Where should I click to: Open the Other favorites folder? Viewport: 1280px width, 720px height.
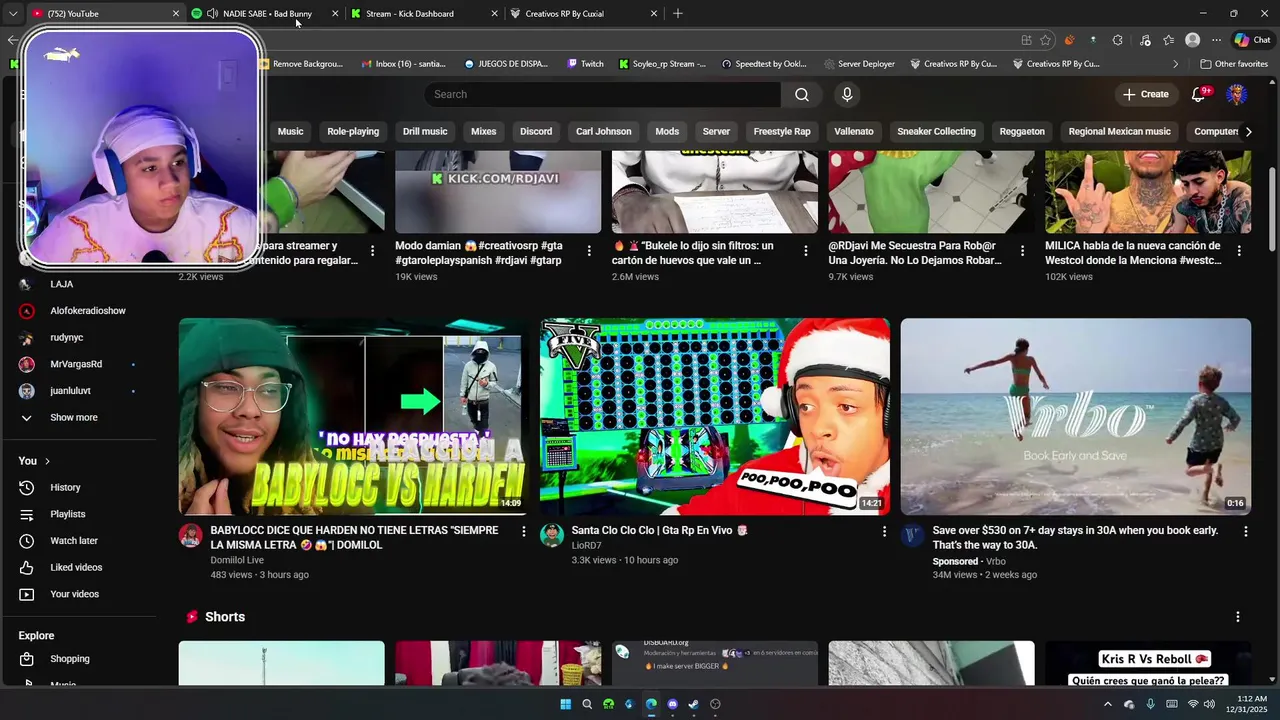pos(1234,64)
